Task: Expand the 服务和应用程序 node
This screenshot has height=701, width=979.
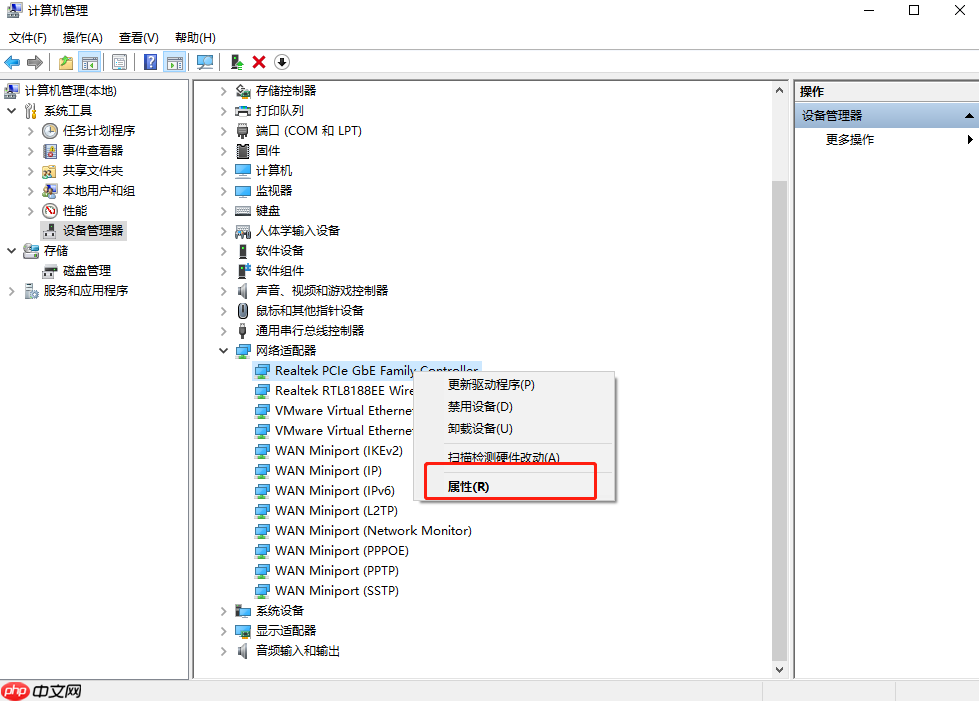Action: pyautogui.click(x=11, y=291)
